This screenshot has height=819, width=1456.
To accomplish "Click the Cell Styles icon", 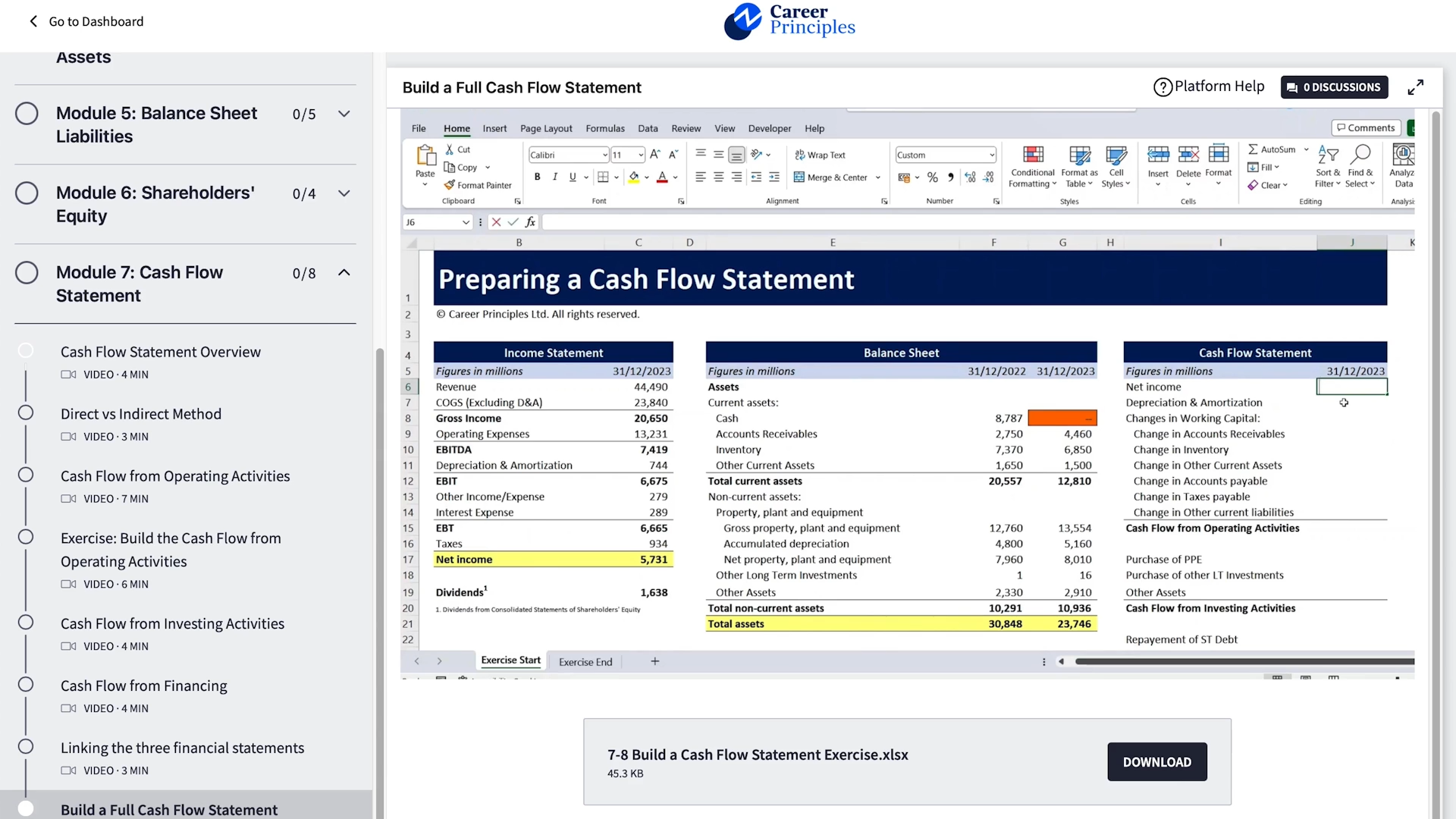I will (1116, 155).
